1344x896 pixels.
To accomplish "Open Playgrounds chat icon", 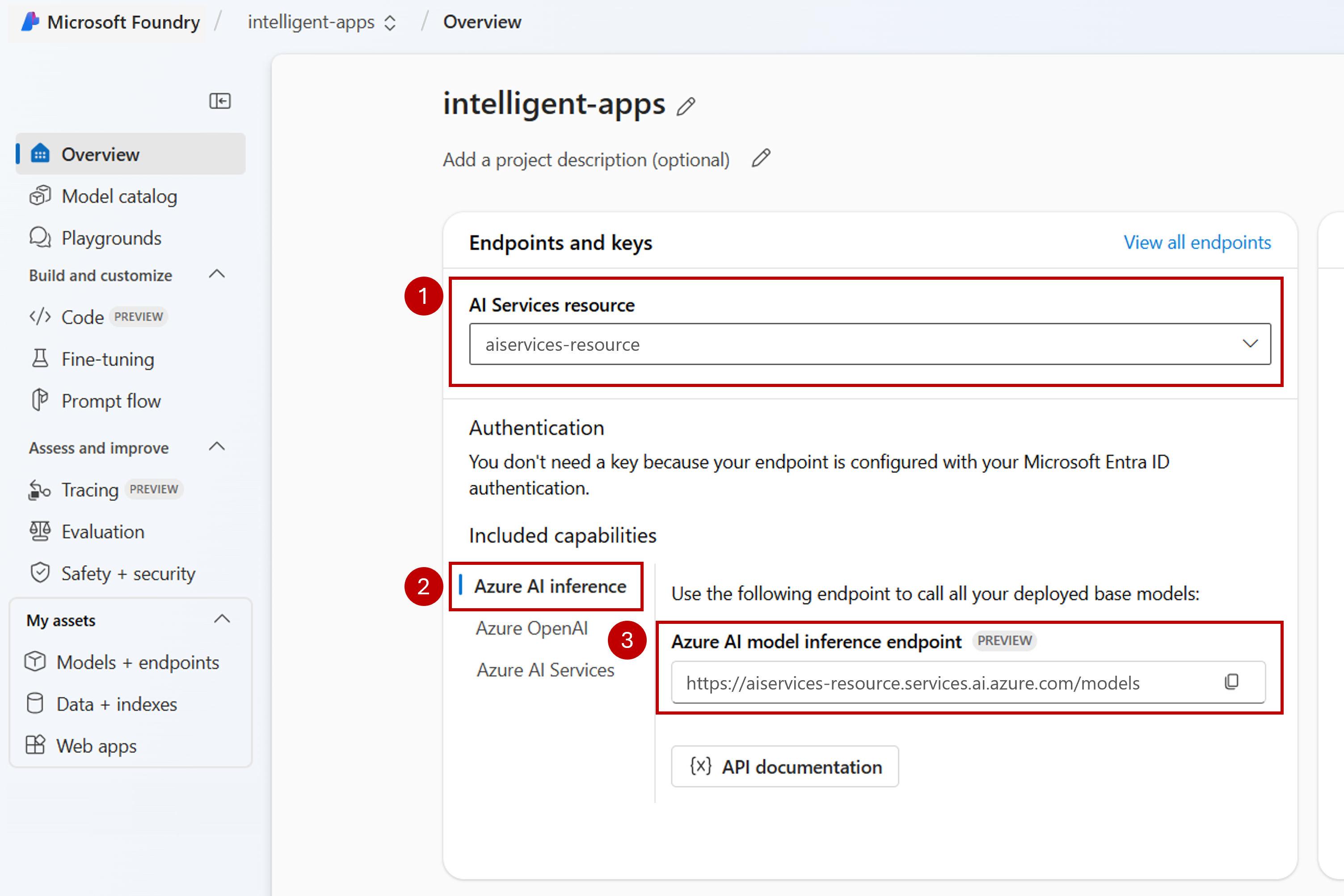I will pos(40,238).
